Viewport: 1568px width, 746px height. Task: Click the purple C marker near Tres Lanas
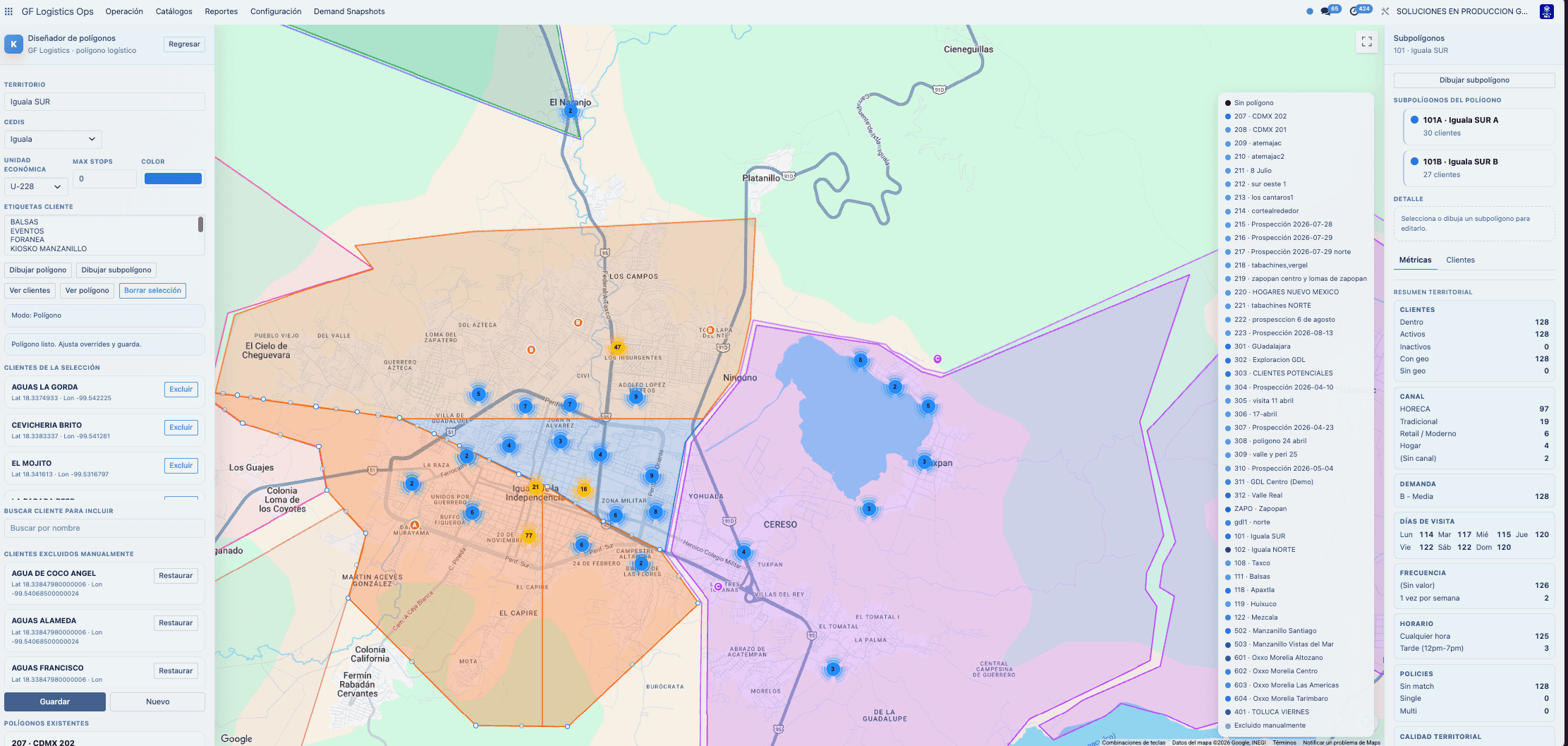(718, 586)
